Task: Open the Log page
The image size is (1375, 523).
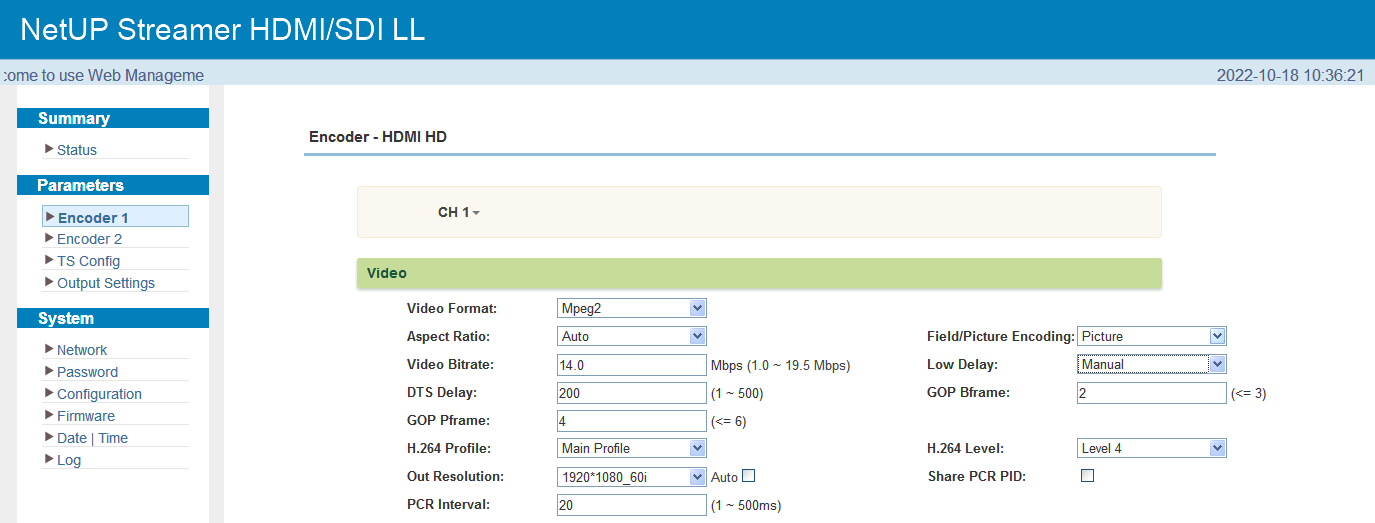Action: (69, 460)
